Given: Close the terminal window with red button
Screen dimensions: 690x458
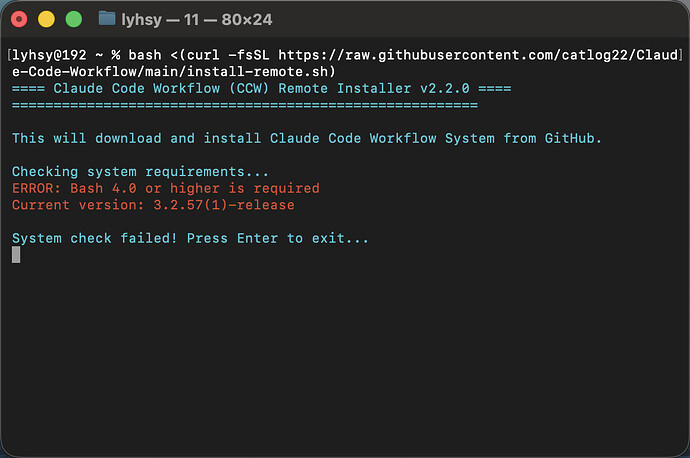Looking at the screenshot, I should [x=19, y=19].
